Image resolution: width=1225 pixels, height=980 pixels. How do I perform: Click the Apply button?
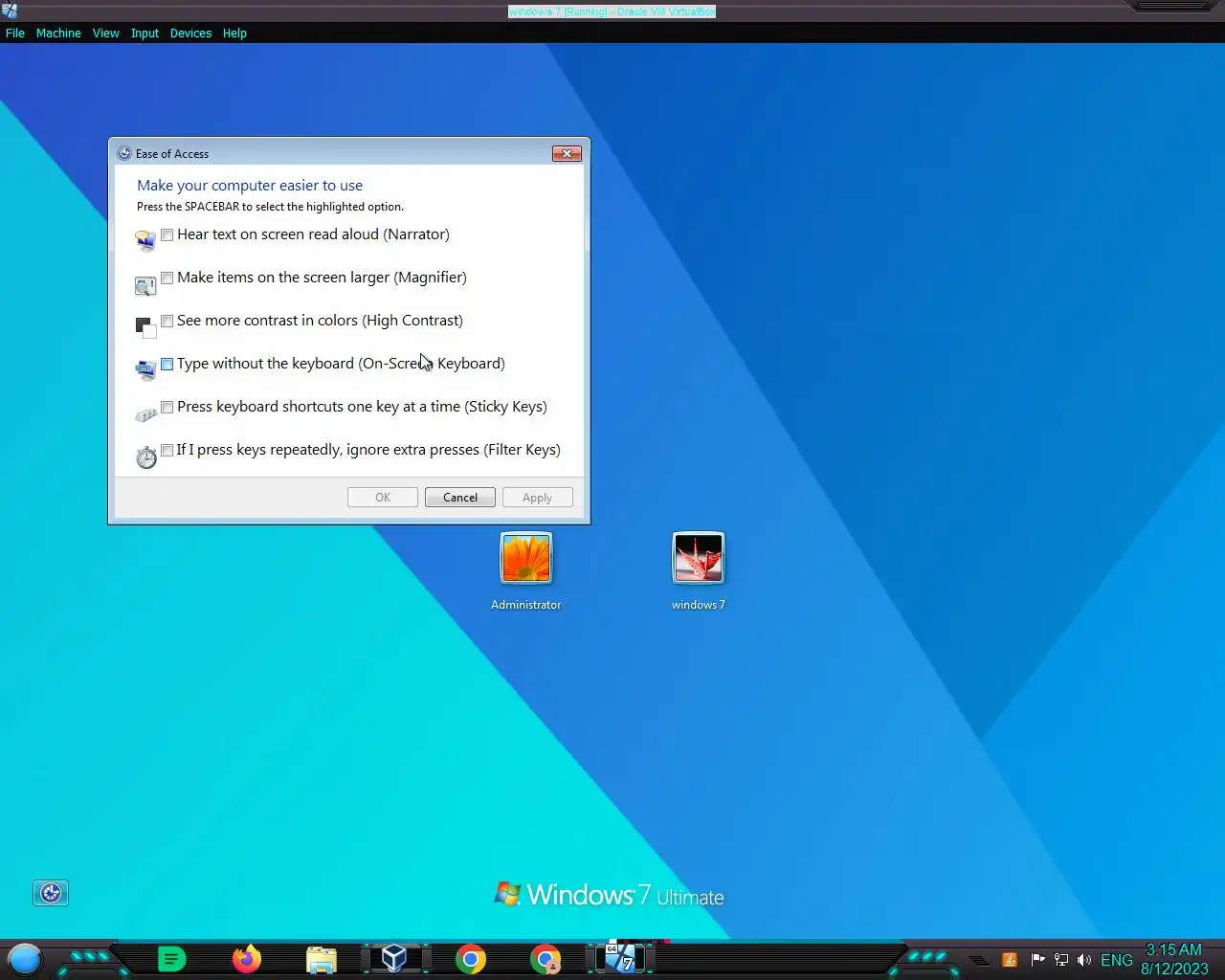pos(538,498)
